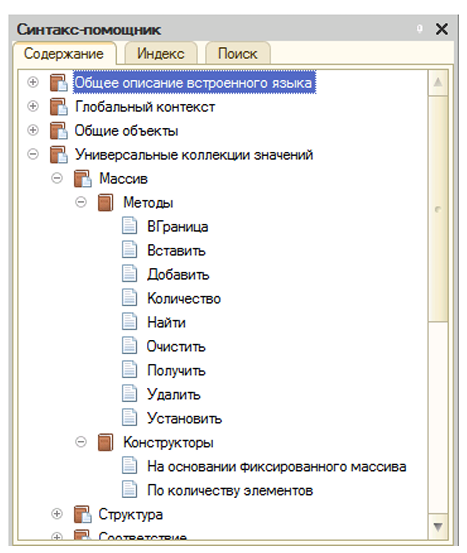Viewport: 467px width, 553px height.
Task: Select the Структура item
Action: click(x=131, y=514)
